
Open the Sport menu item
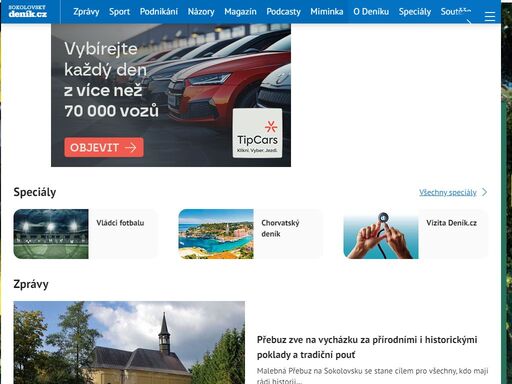click(119, 12)
